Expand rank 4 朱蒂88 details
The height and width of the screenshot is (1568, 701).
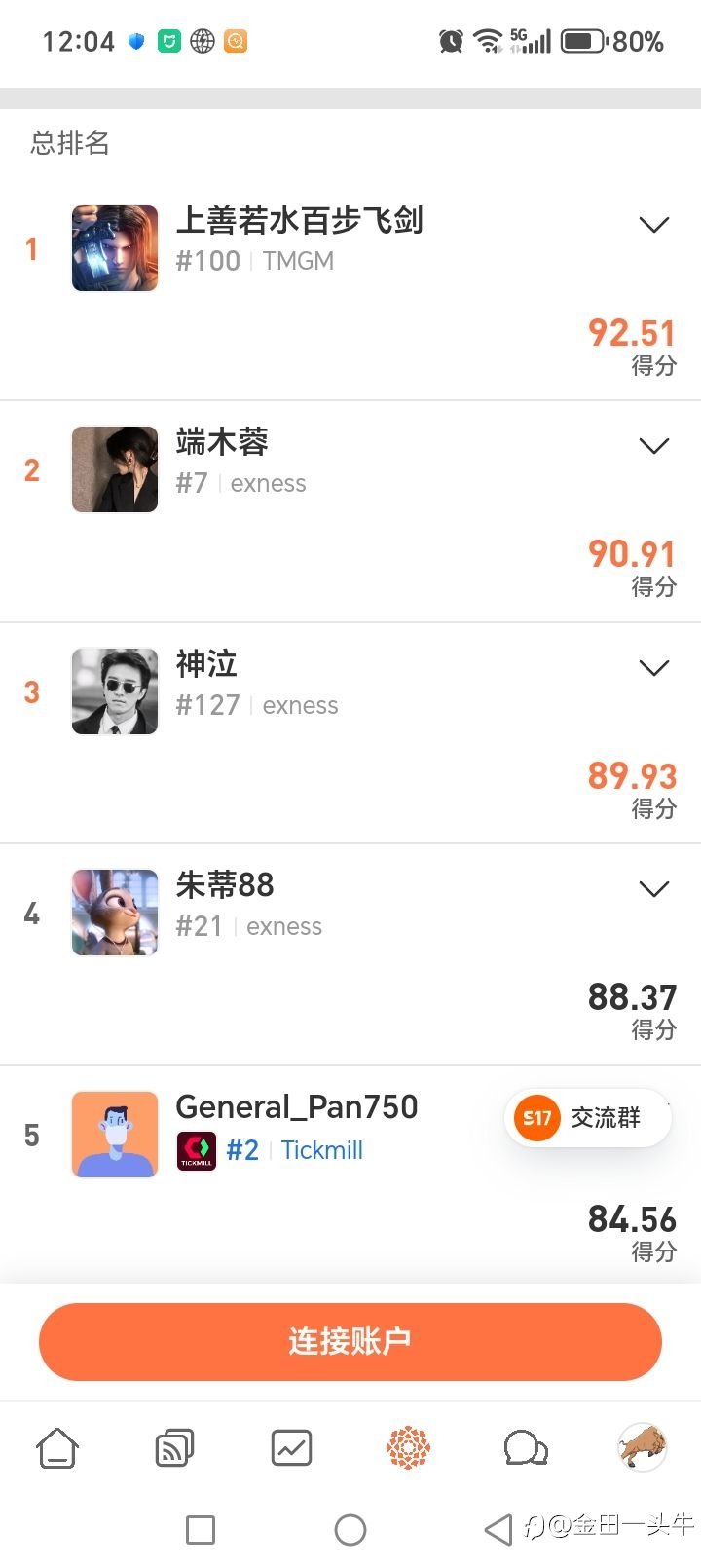pyautogui.click(x=653, y=889)
